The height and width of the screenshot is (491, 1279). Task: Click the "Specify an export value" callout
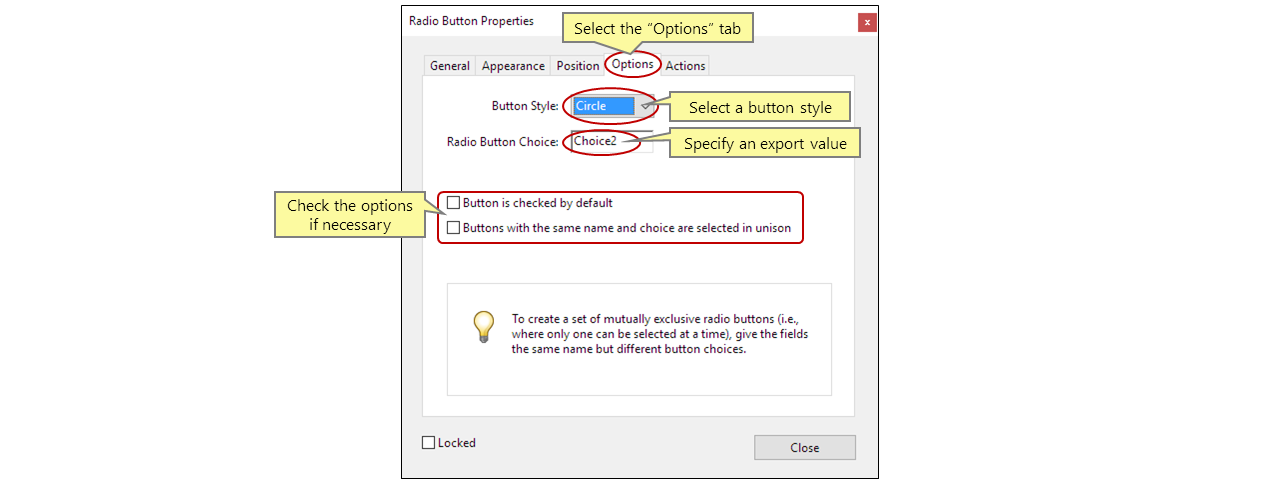coord(765,144)
